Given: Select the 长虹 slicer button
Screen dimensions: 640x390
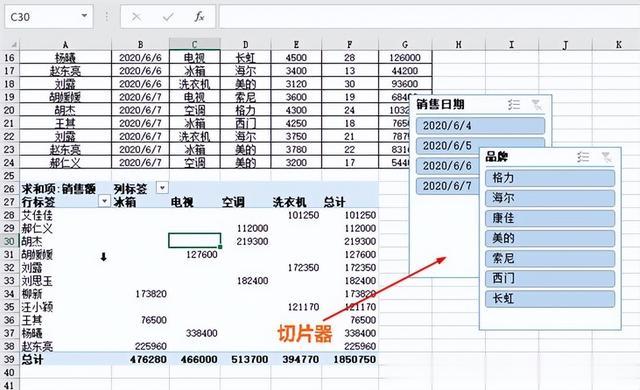Looking at the screenshot, I should [550, 299].
